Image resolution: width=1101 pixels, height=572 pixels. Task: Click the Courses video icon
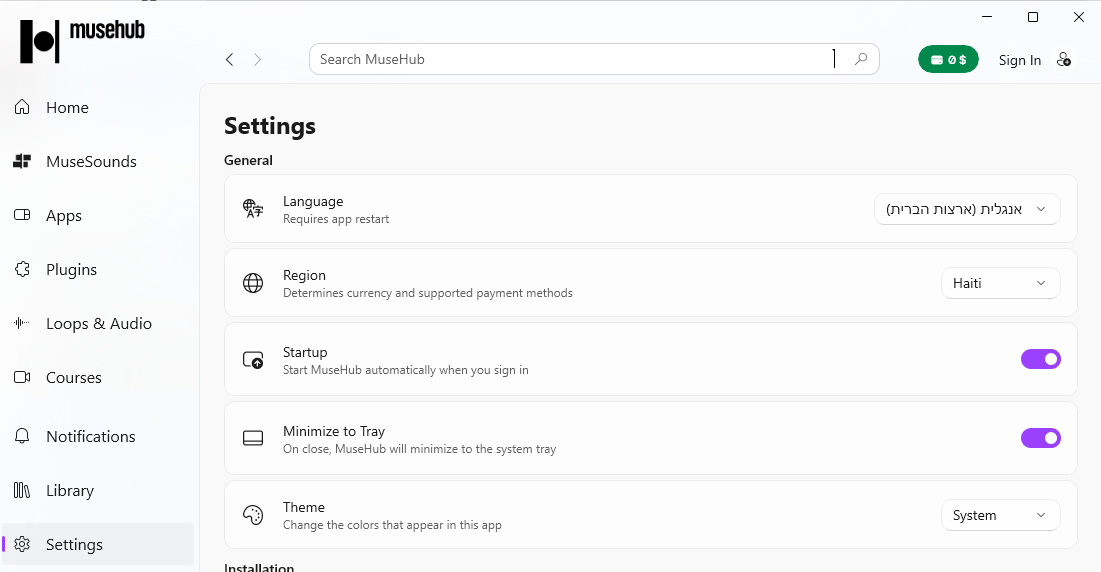pyautogui.click(x=22, y=377)
